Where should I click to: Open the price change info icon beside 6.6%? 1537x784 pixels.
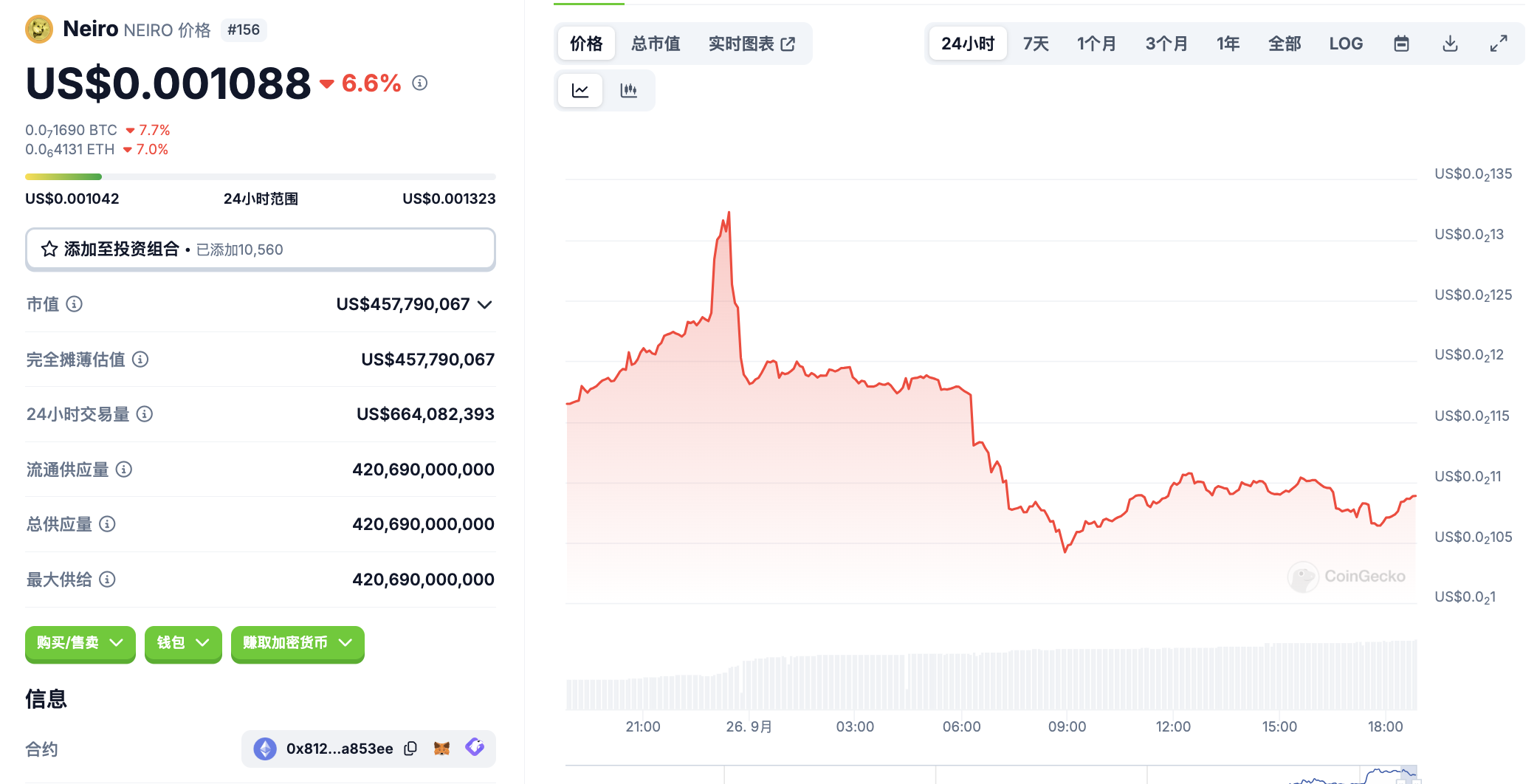pos(420,83)
